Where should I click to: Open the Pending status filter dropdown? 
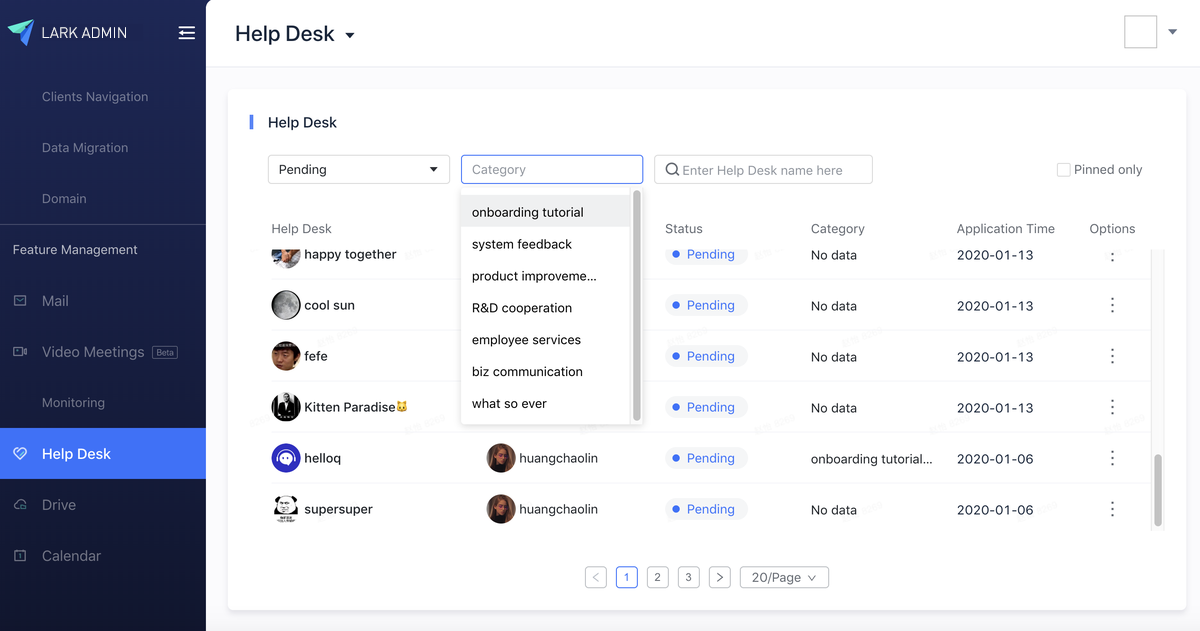coord(358,170)
